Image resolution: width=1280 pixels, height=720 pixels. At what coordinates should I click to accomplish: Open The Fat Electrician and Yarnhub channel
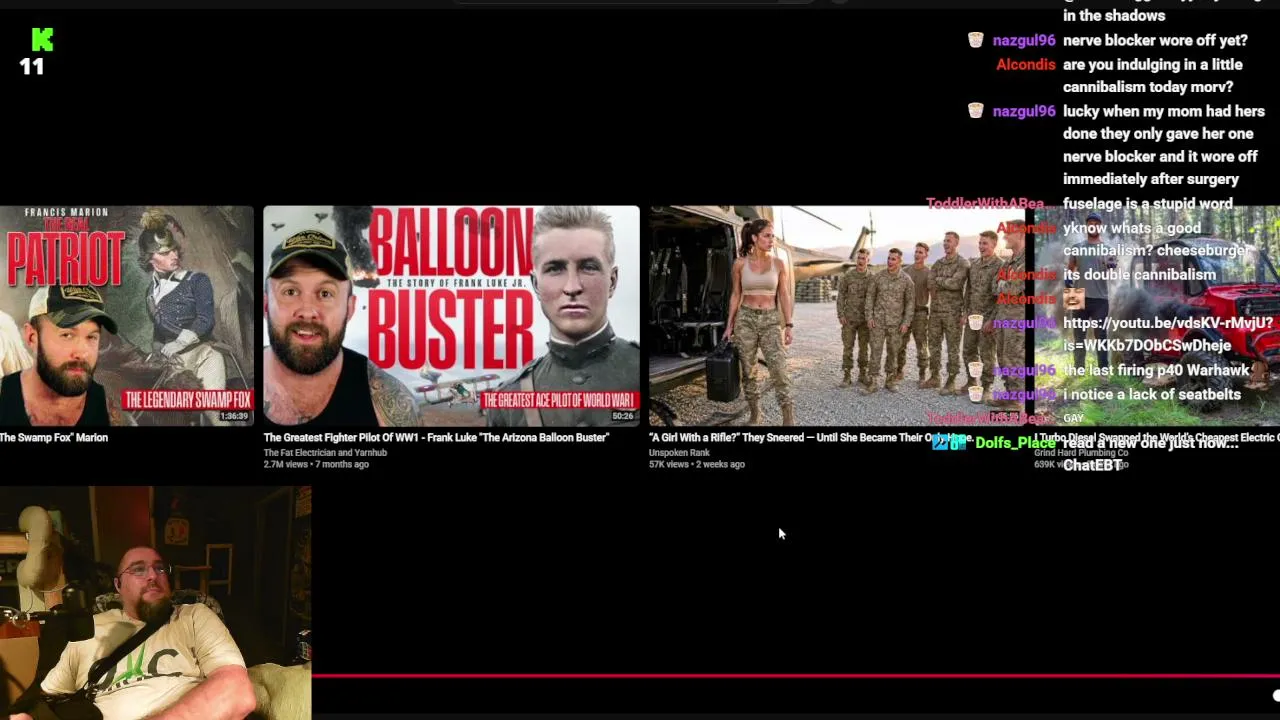325,453
